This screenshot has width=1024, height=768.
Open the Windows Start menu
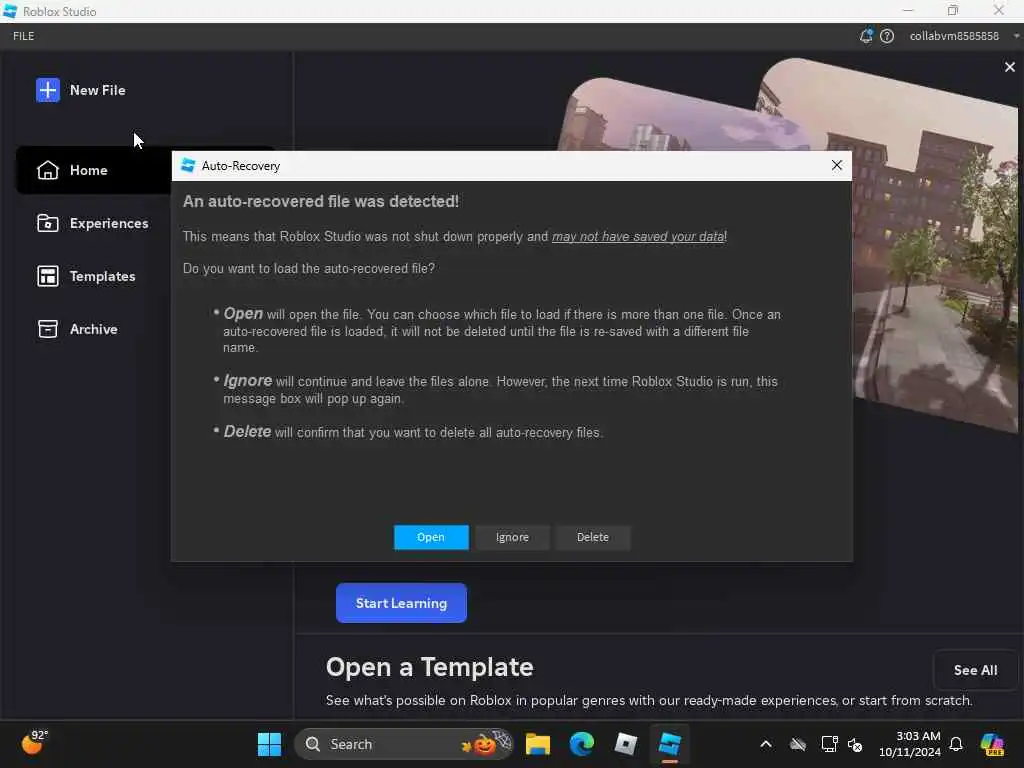click(x=269, y=744)
